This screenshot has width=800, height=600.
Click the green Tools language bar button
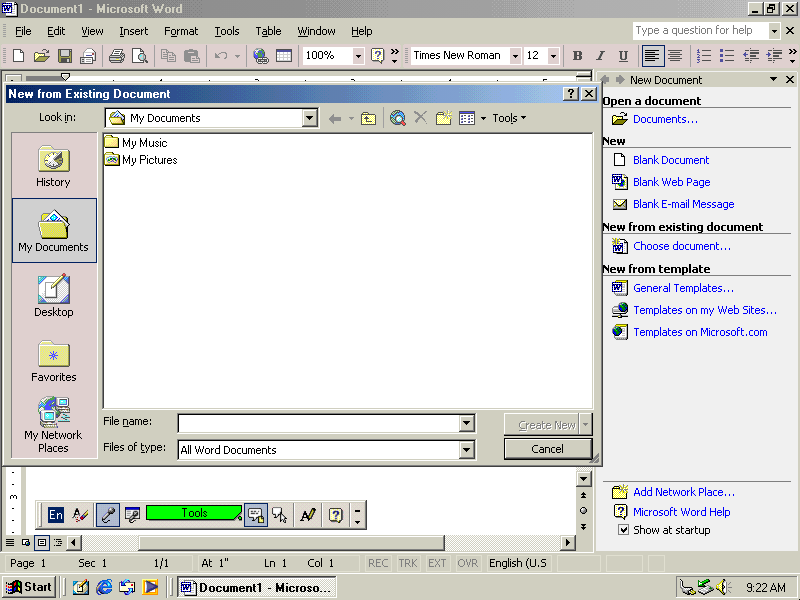194,513
